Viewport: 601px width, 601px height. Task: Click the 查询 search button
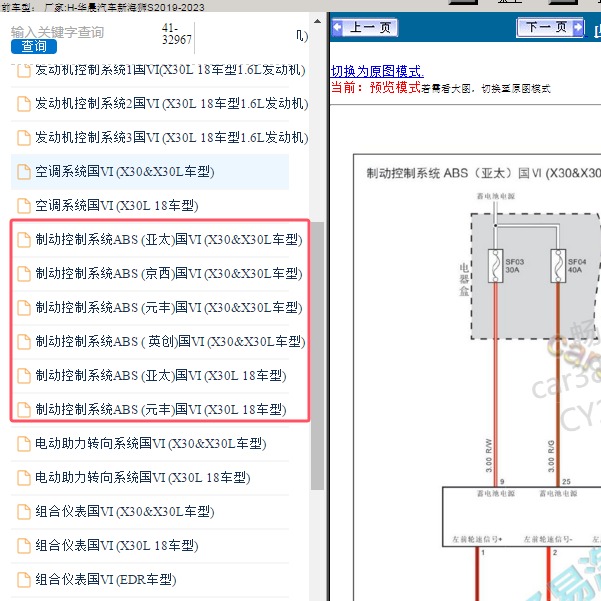tap(34, 46)
